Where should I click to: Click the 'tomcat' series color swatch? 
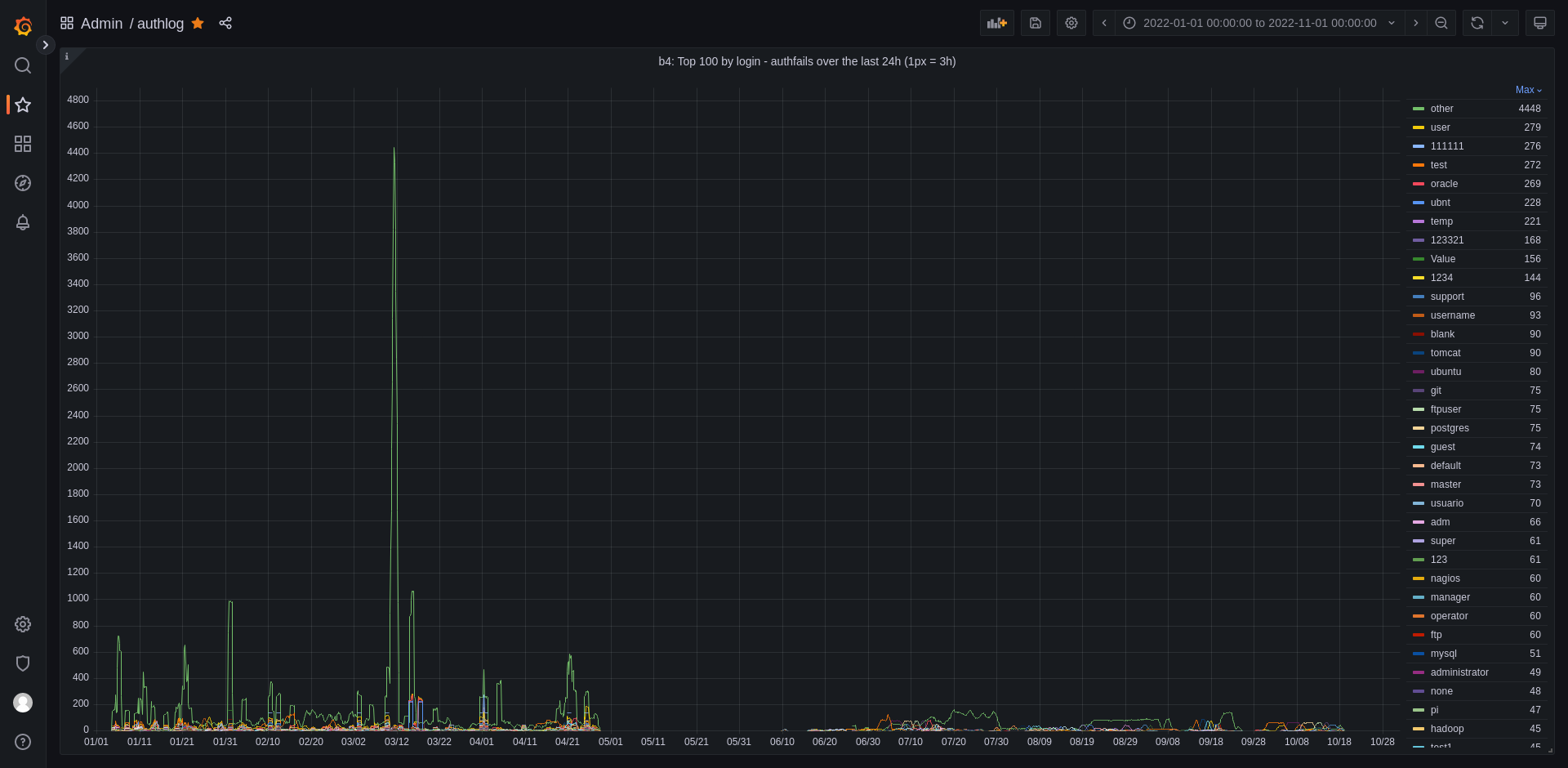1419,353
